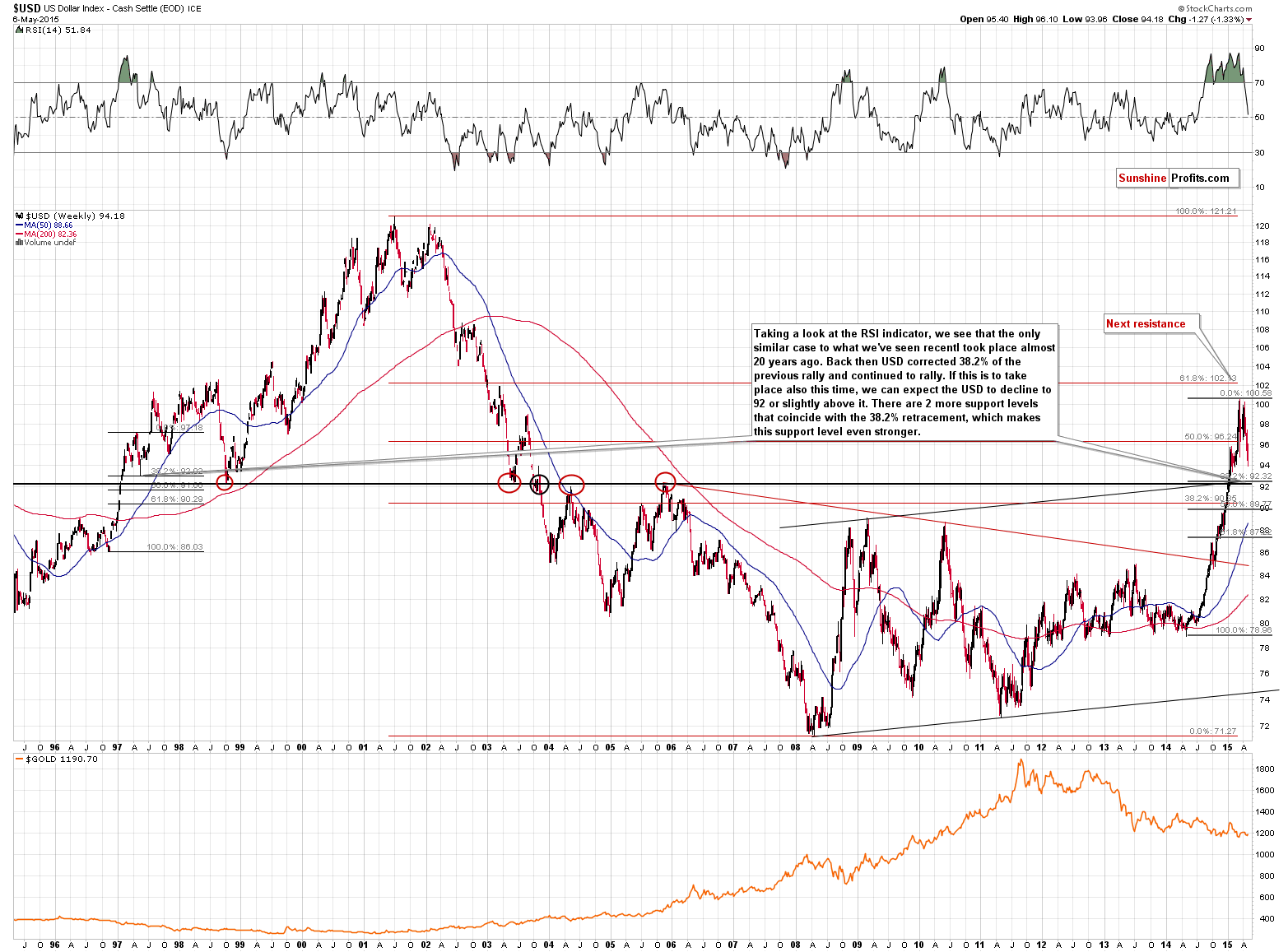Click the 100.0%: 121.21 Fibonacci label
1288x952 pixels.
click(x=1206, y=211)
